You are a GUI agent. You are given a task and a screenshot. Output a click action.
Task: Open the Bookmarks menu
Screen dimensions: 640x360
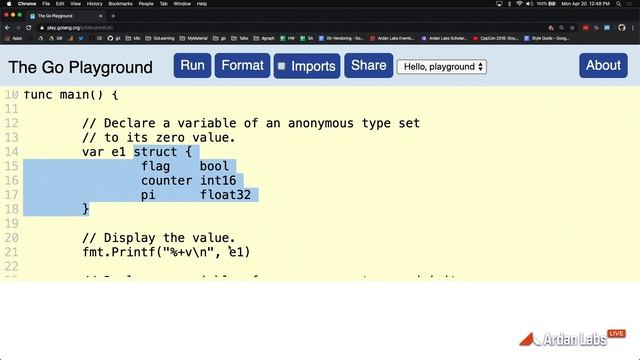point(120,4)
